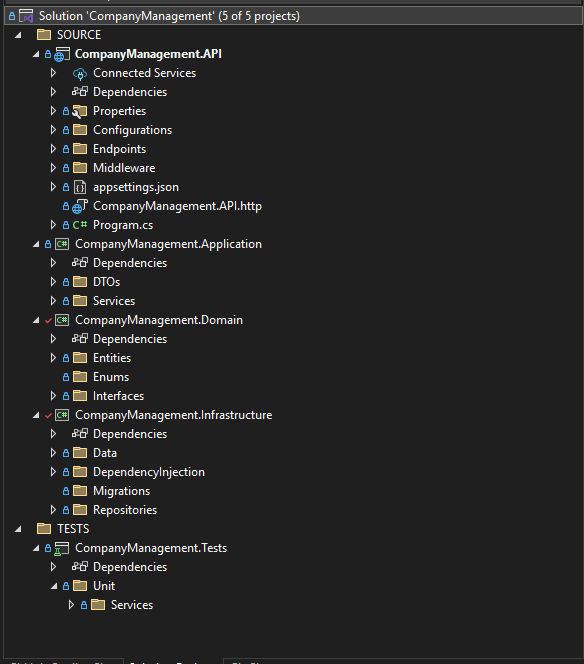Expand the Endpoints folder
This screenshot has height=664, width=584.
[53, 149]
